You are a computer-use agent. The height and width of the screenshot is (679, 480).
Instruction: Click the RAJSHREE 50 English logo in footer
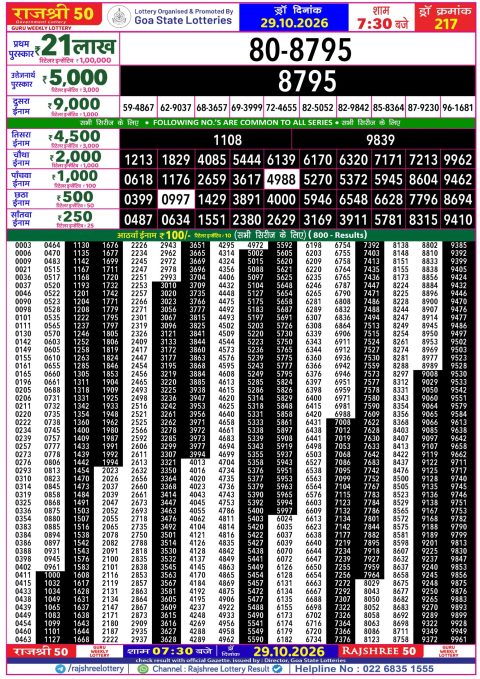379,651
